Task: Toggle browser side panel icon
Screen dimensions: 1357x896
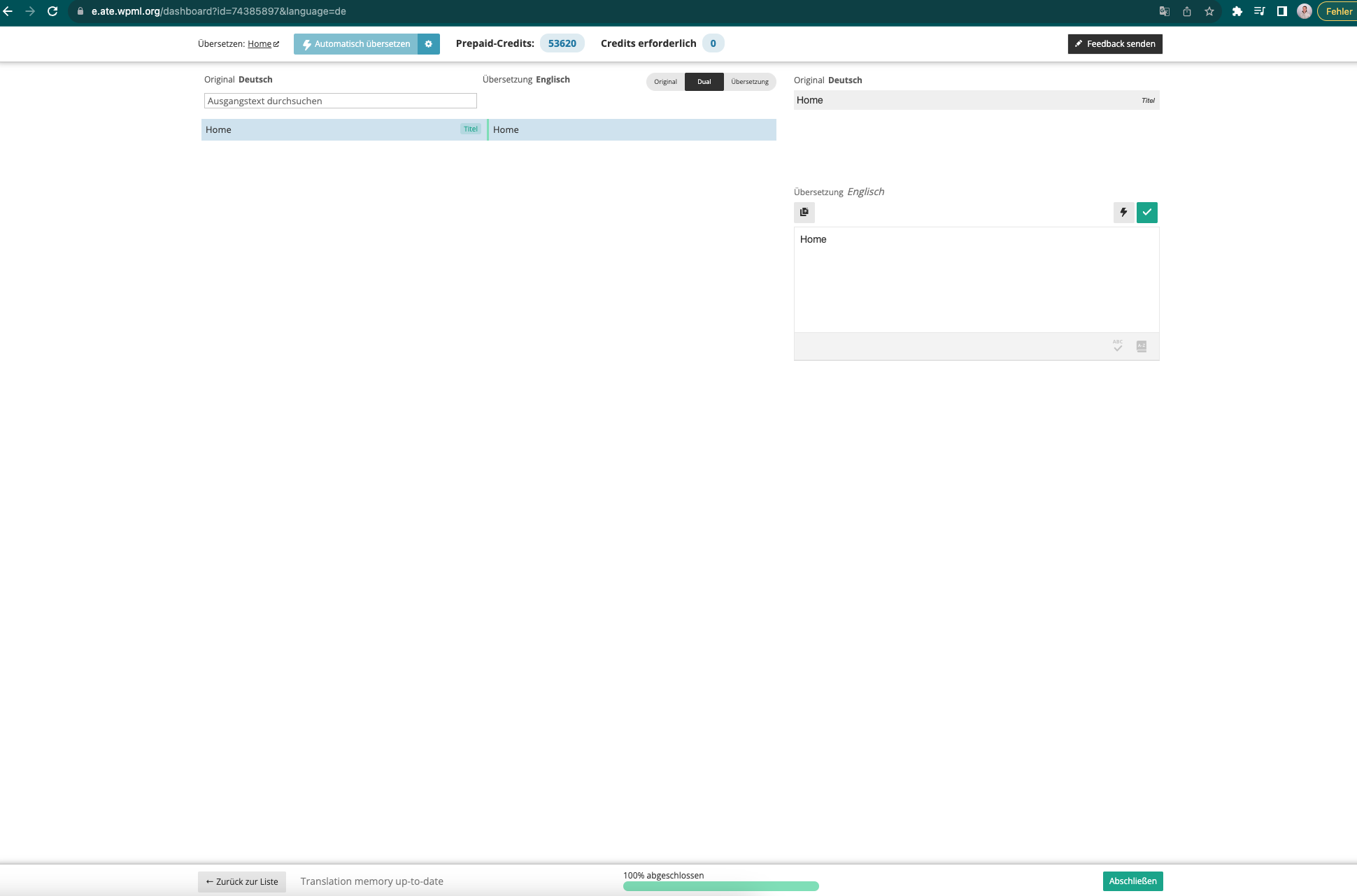Action: (x=1282, y=11)
